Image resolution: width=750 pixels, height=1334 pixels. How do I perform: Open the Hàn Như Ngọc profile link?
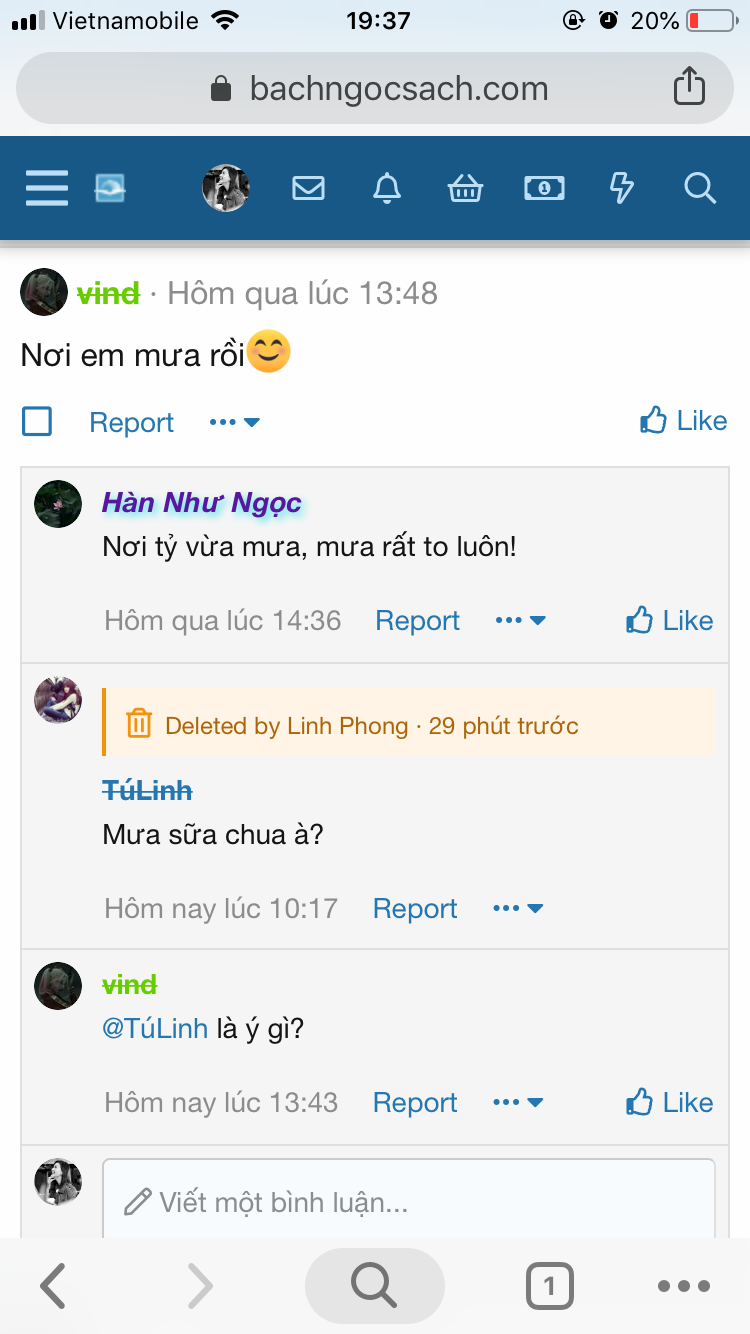201,502
